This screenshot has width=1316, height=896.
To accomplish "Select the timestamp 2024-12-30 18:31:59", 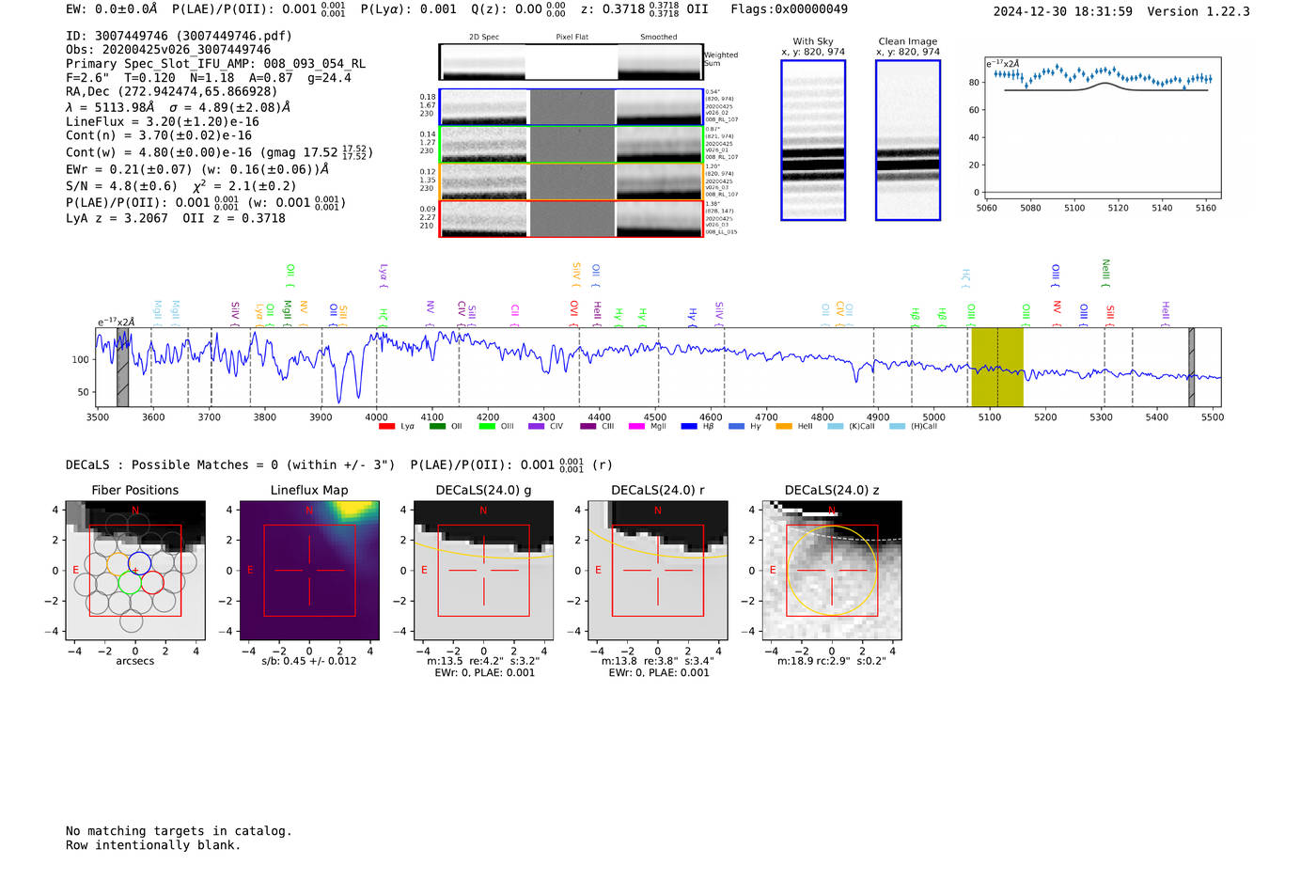I will [1063, 11].
